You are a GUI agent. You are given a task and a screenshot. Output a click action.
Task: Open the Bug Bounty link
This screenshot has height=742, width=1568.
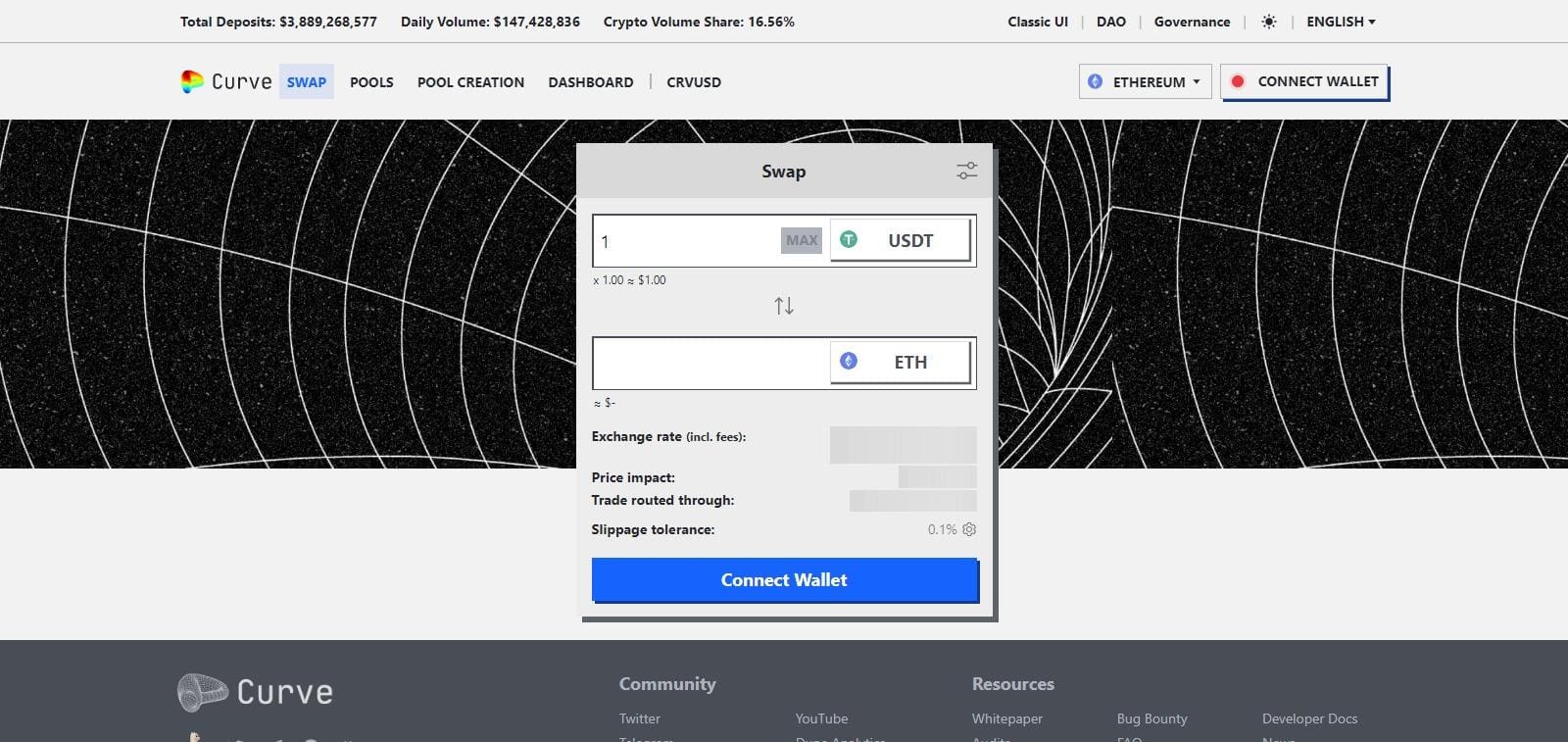(1151, 718)
